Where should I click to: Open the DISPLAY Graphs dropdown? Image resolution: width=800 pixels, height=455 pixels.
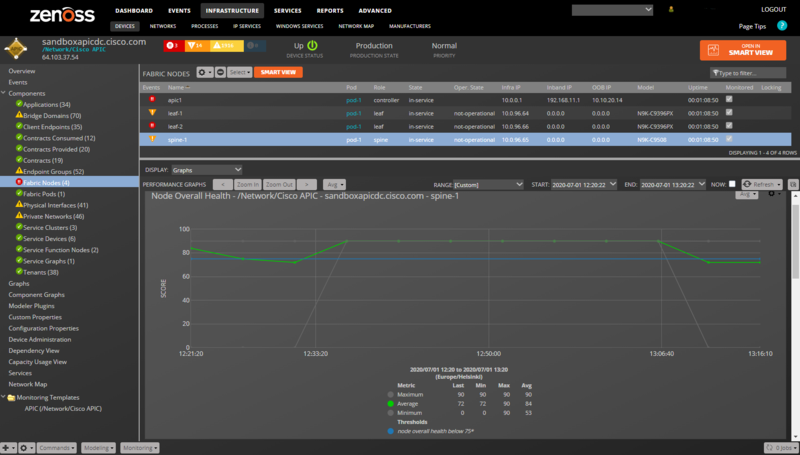coord(207,170)
